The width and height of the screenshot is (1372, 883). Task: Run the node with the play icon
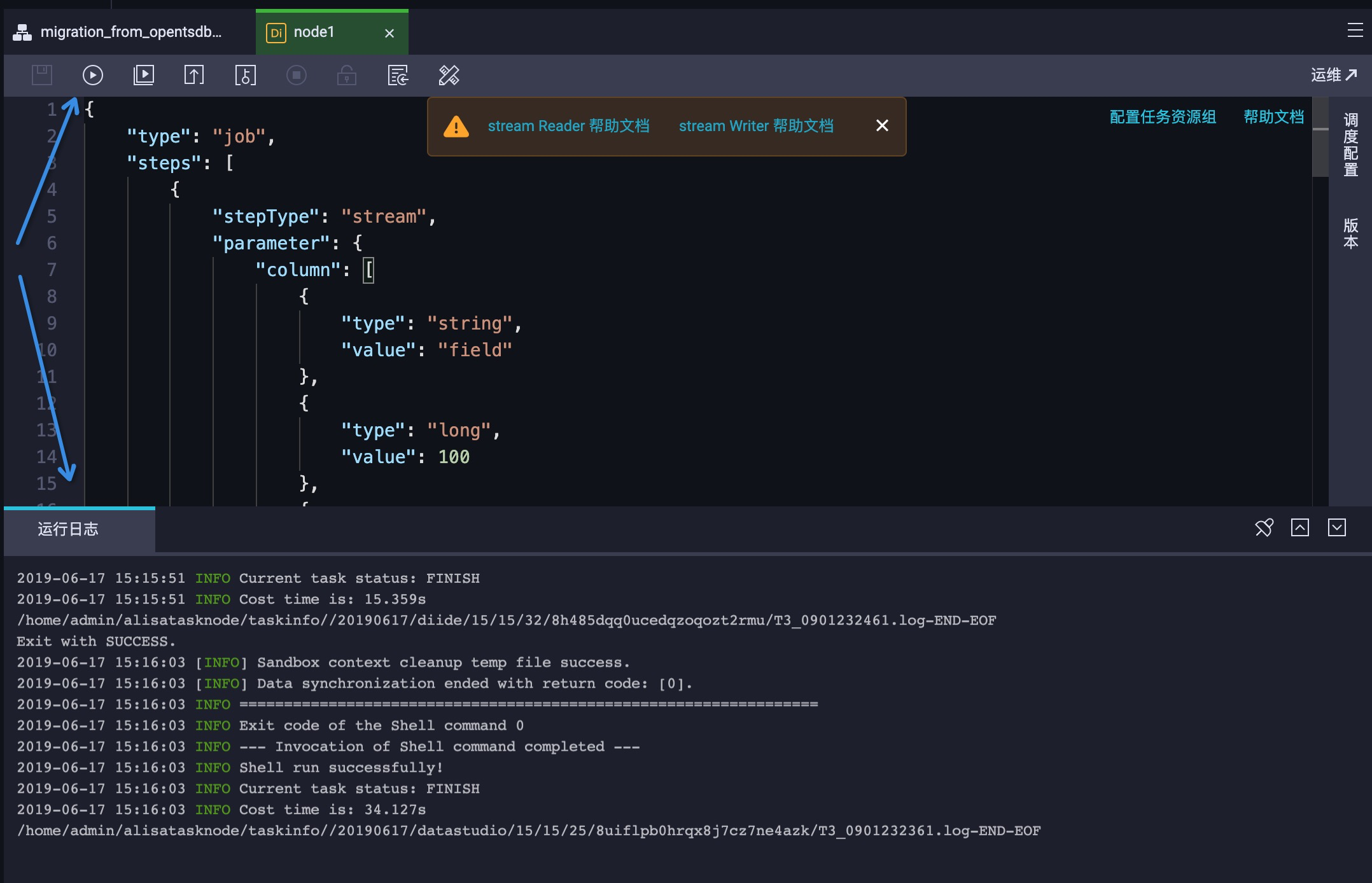click(x=93, y=75)
